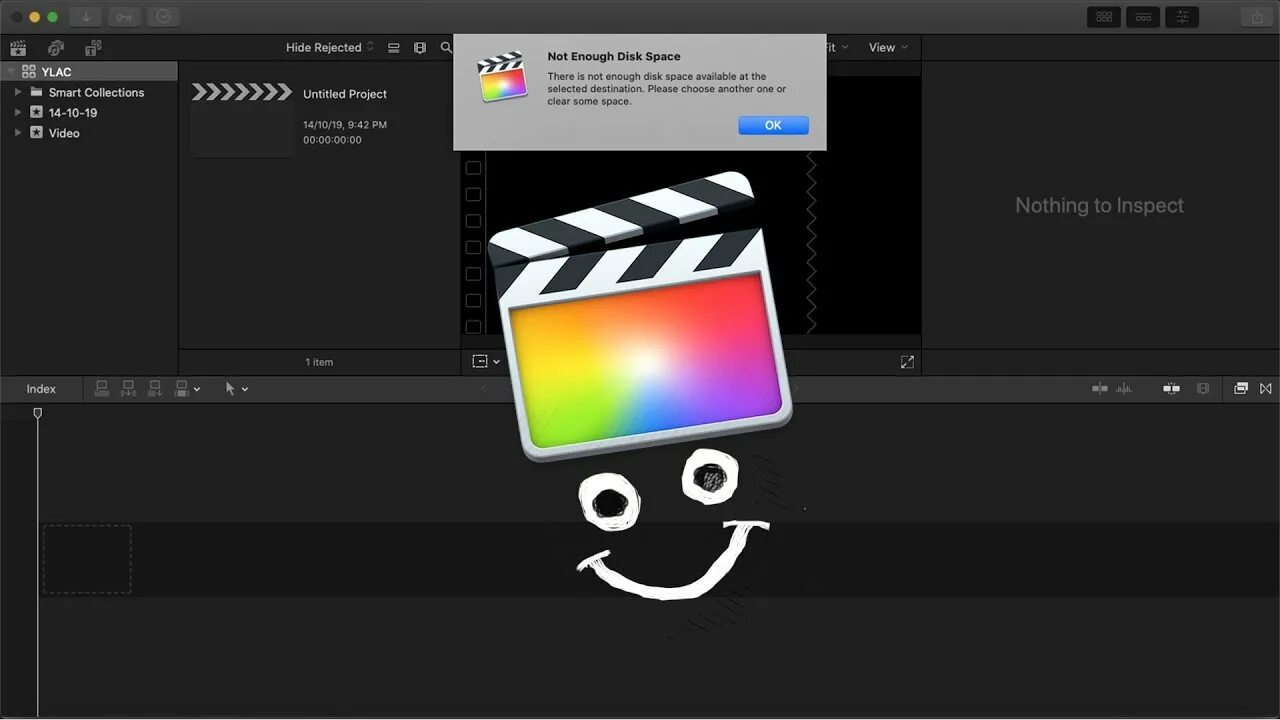Open the edit options dropdown arrow
Image resolution: width=1280 pixels, height=720 pixels.
197,389
